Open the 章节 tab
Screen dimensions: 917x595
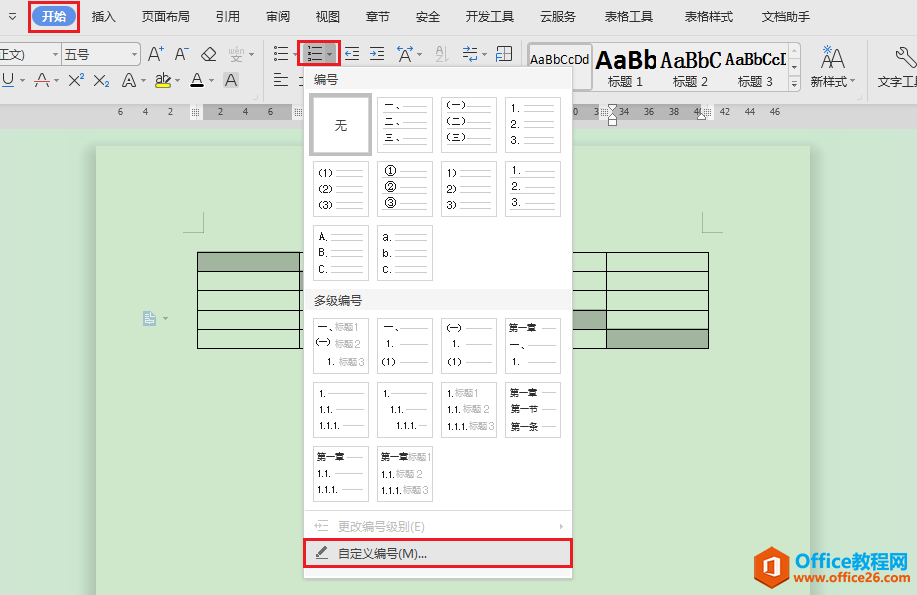tap(377, 17)
